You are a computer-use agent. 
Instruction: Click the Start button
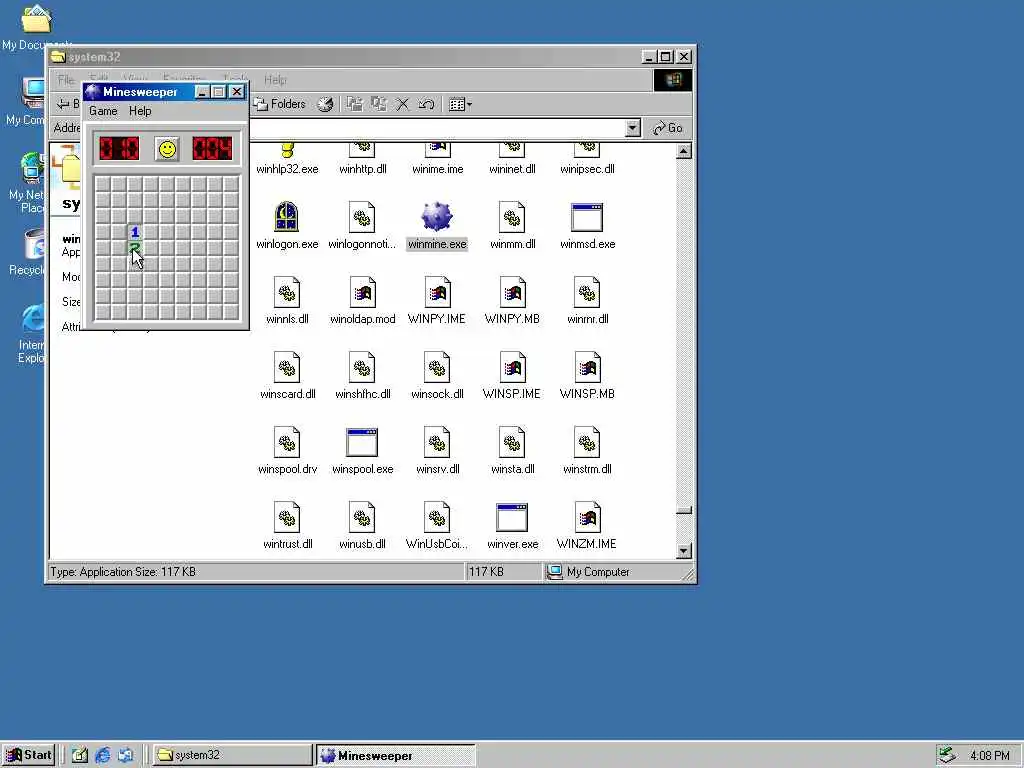28,755
